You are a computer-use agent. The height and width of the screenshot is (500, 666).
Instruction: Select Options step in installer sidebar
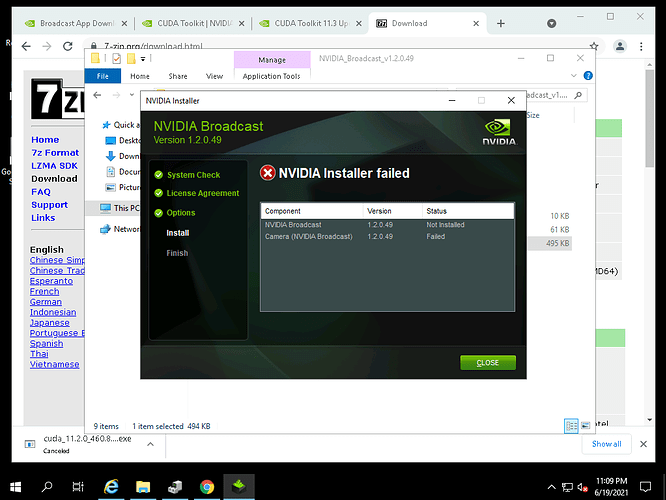[181, 212]
